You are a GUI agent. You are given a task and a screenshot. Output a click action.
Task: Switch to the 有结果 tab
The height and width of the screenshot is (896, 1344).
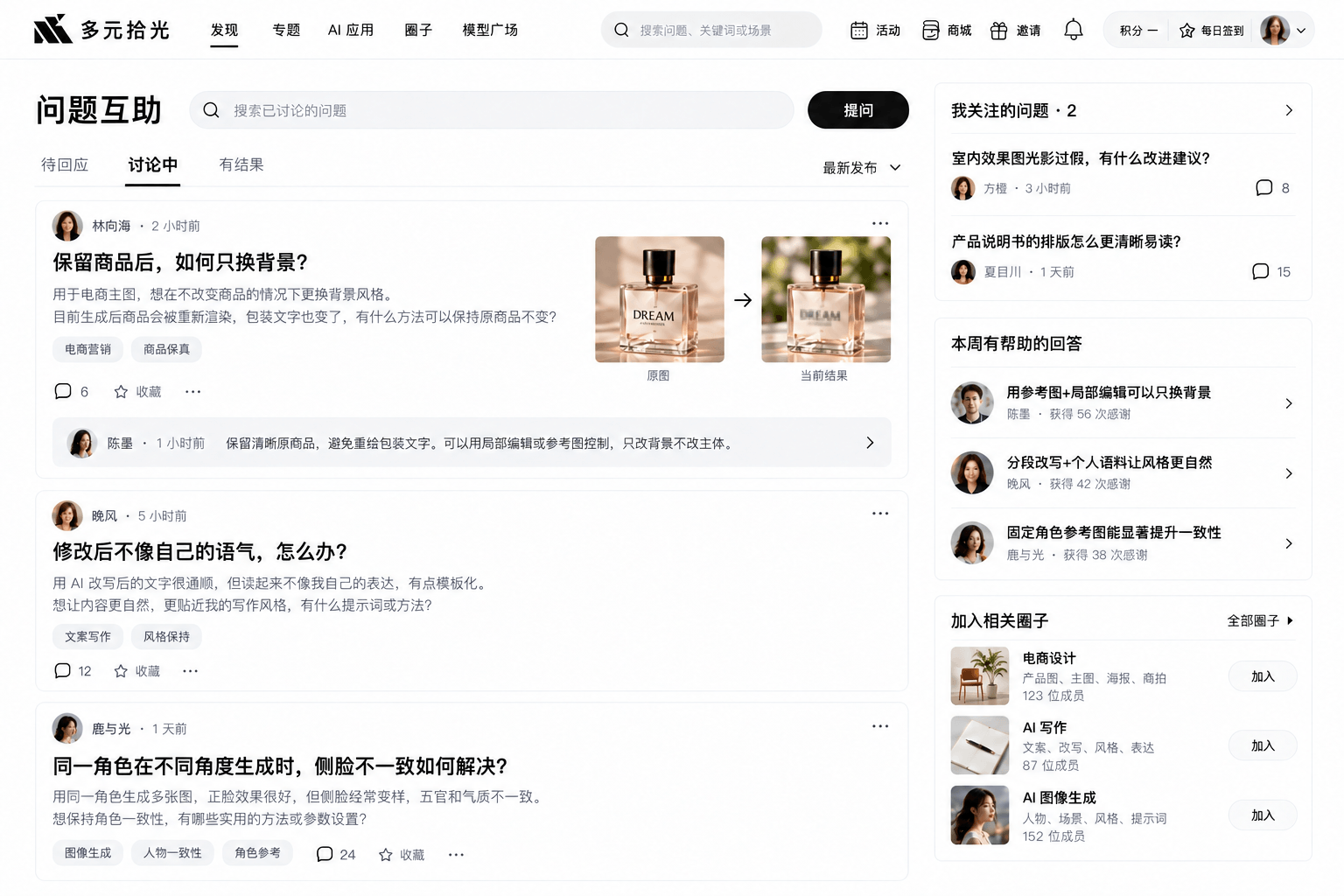click(241, 164)
